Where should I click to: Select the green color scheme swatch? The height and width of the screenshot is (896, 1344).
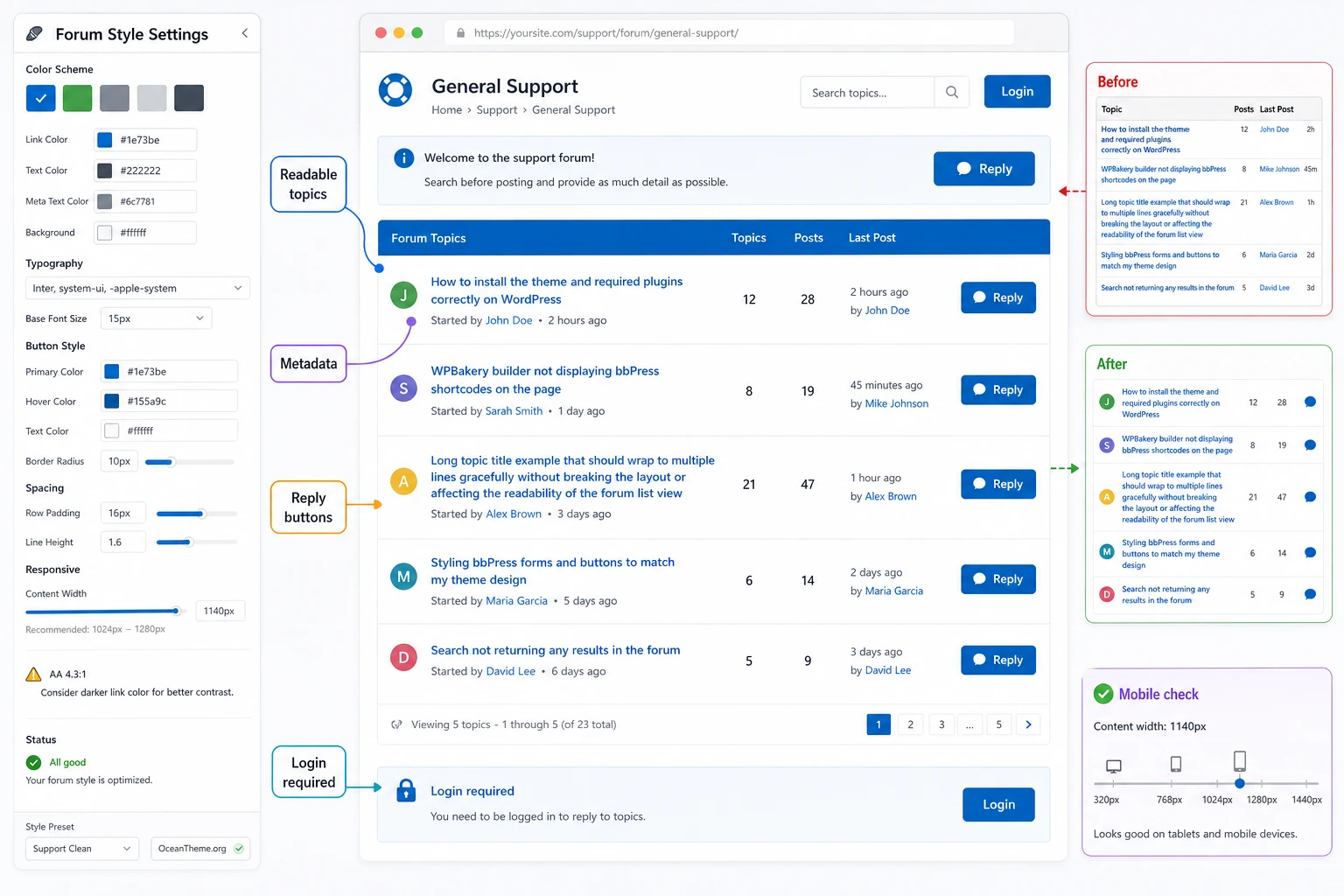coord(77,98)
